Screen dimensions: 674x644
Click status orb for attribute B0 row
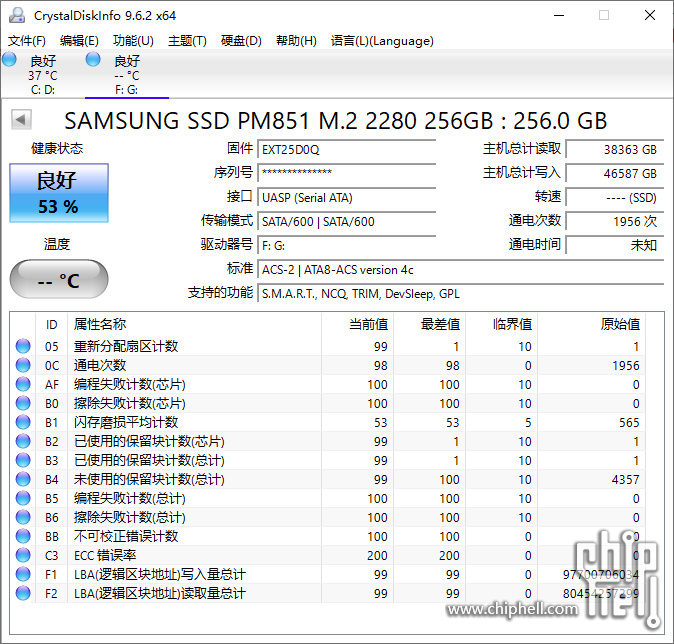23,403
